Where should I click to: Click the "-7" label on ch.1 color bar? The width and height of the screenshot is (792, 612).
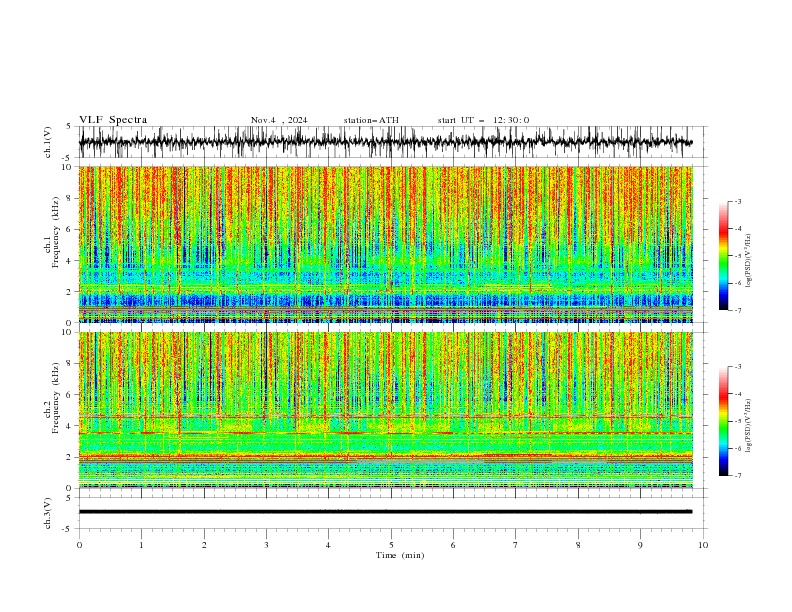point(737,310)
